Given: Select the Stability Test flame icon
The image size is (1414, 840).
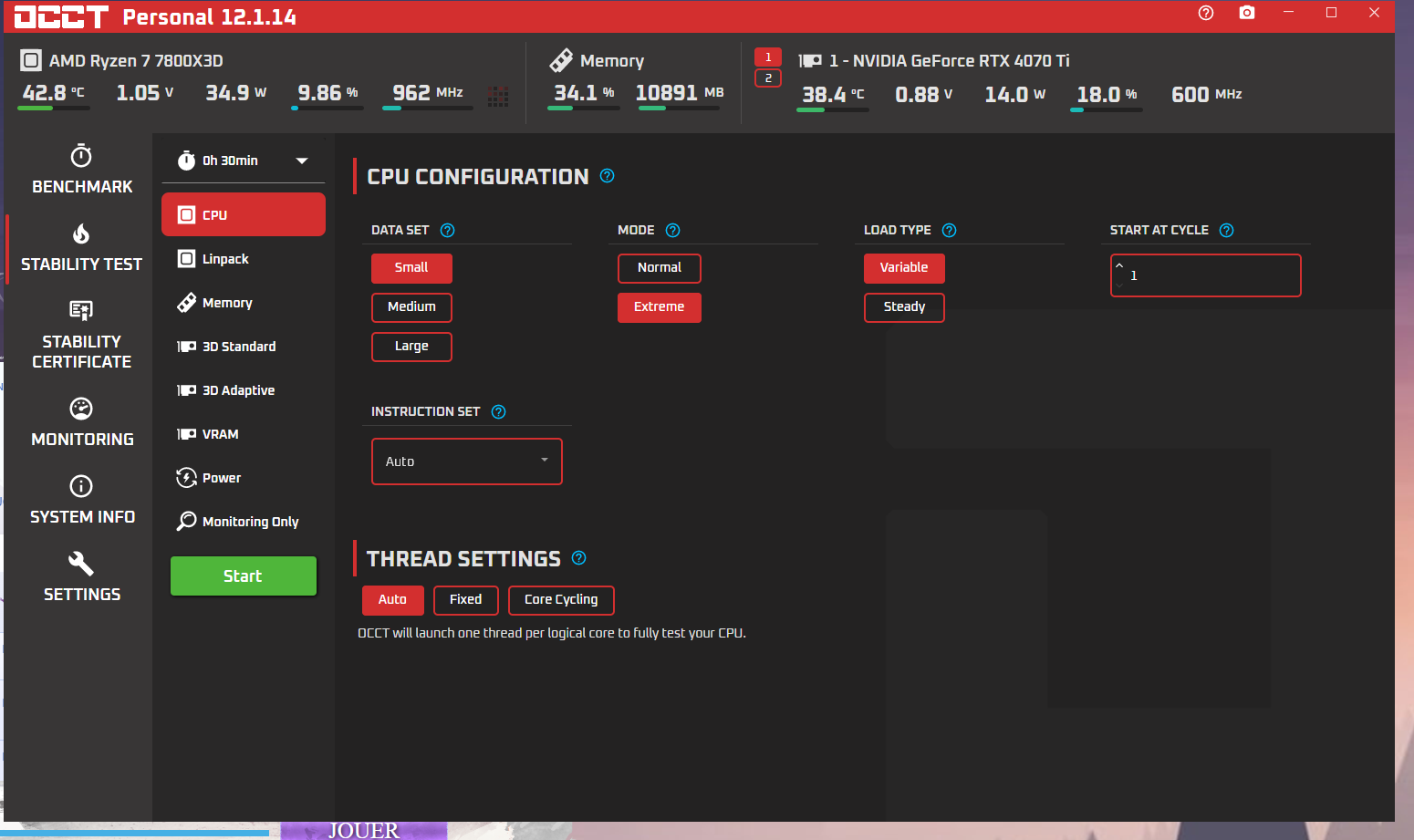Looking at the screenshot, I should tap(81, 234).
